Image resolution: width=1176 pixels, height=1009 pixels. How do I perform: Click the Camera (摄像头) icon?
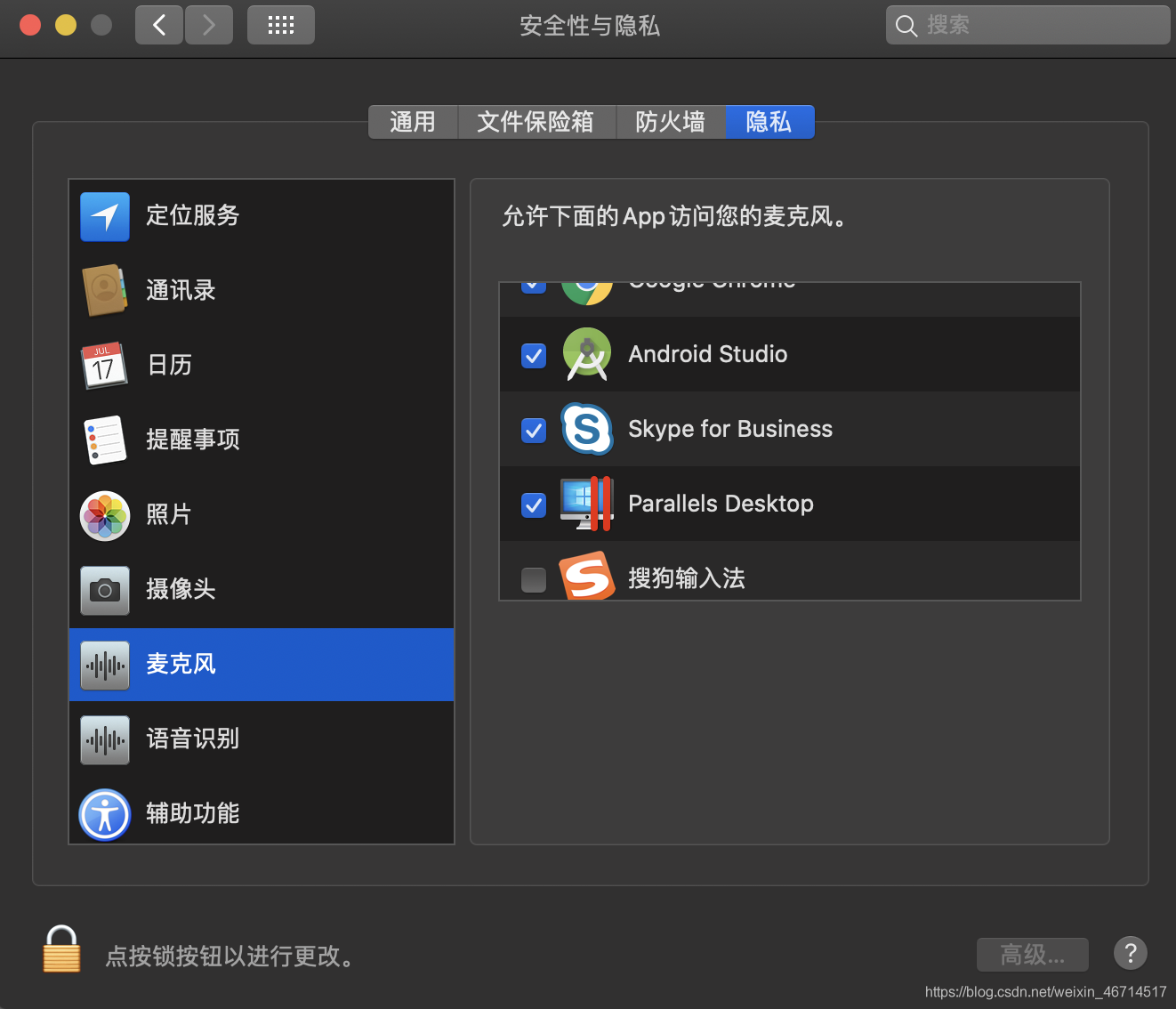pos(105,590)
